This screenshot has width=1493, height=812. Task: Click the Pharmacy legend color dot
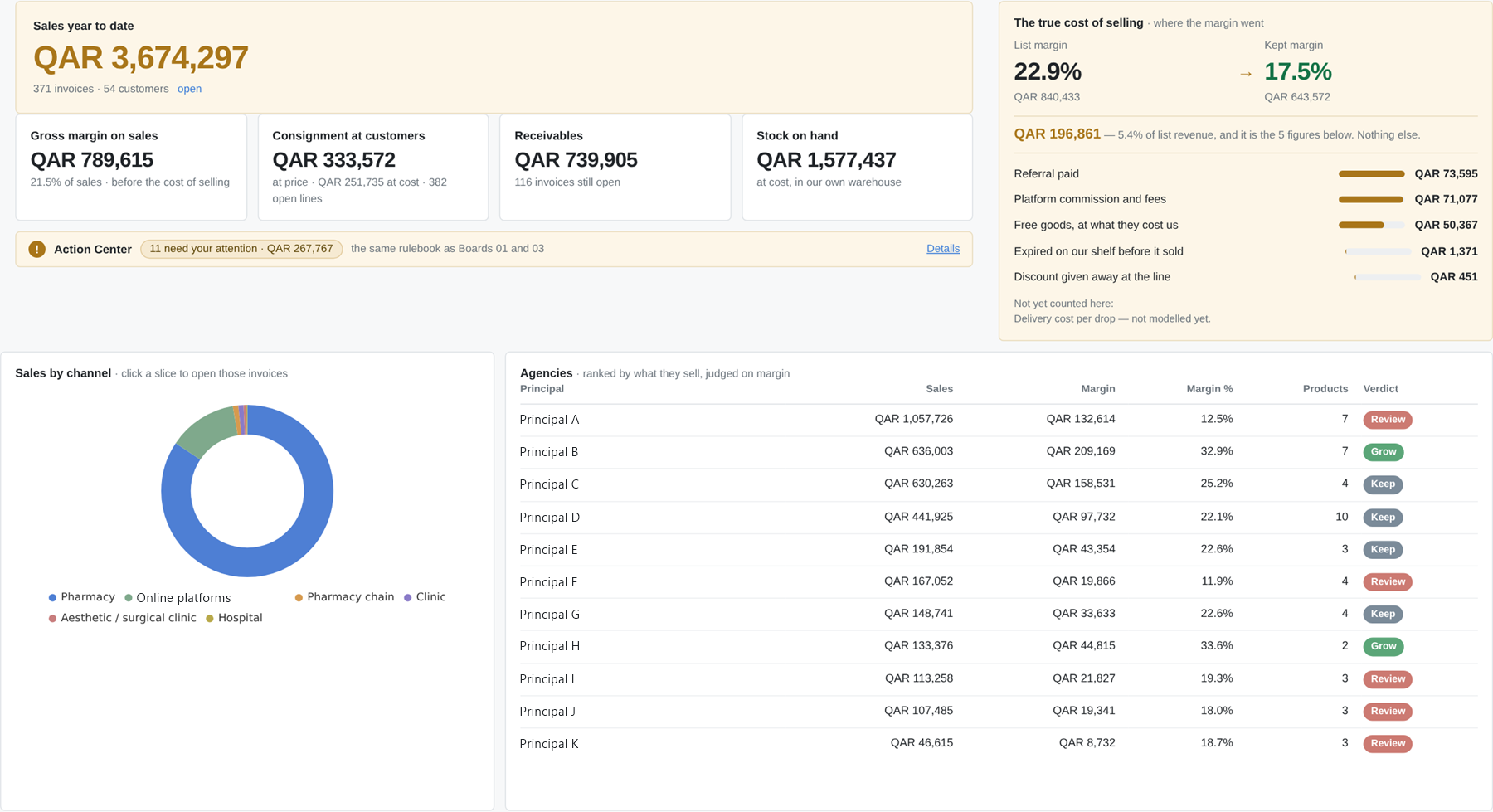[52, 597]
